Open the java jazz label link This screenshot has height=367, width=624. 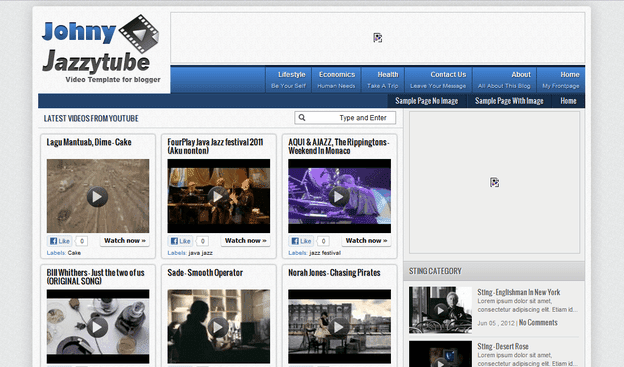coord(200,253)
